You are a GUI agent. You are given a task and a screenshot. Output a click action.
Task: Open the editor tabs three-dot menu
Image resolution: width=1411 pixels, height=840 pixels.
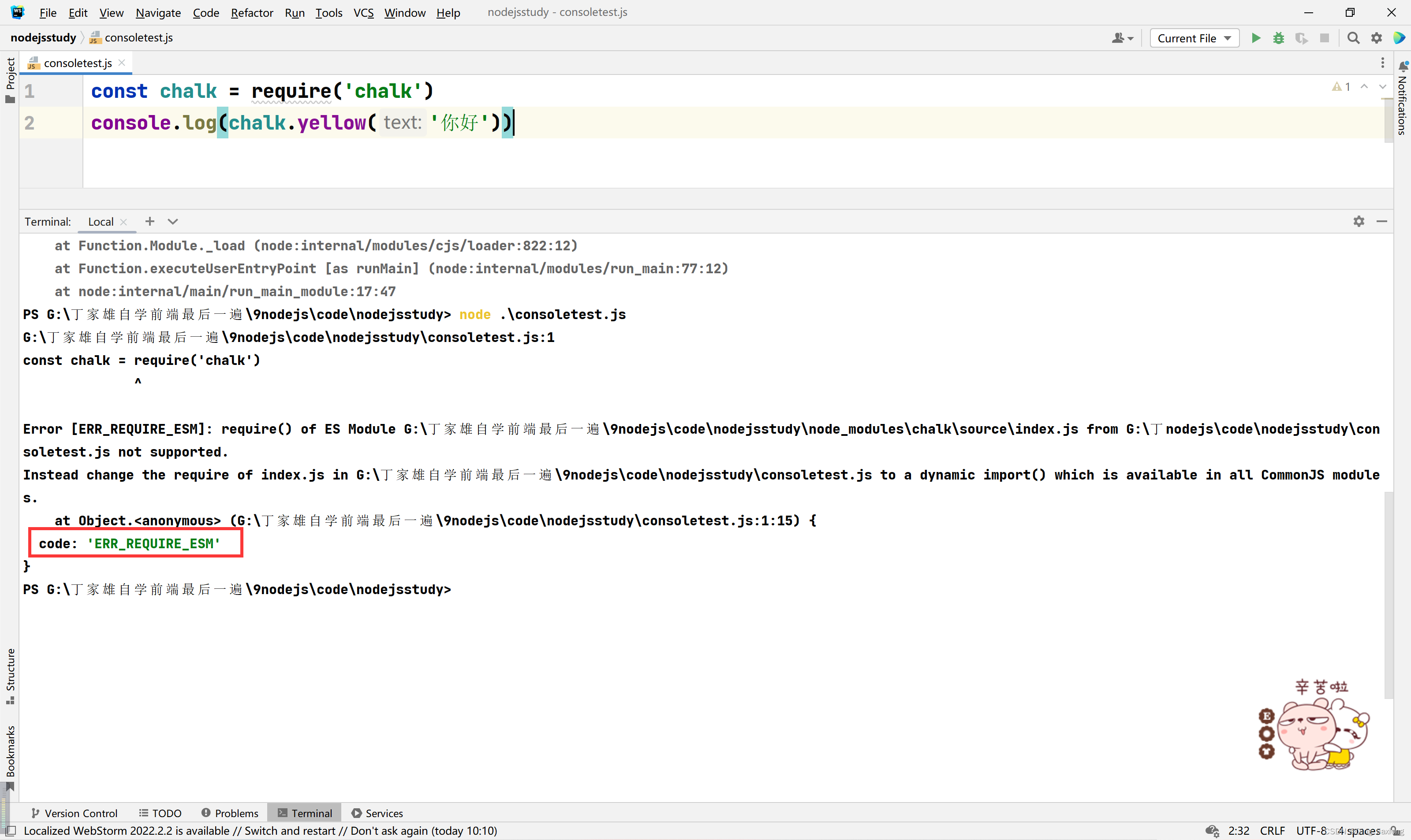[x=1382, y=63]
